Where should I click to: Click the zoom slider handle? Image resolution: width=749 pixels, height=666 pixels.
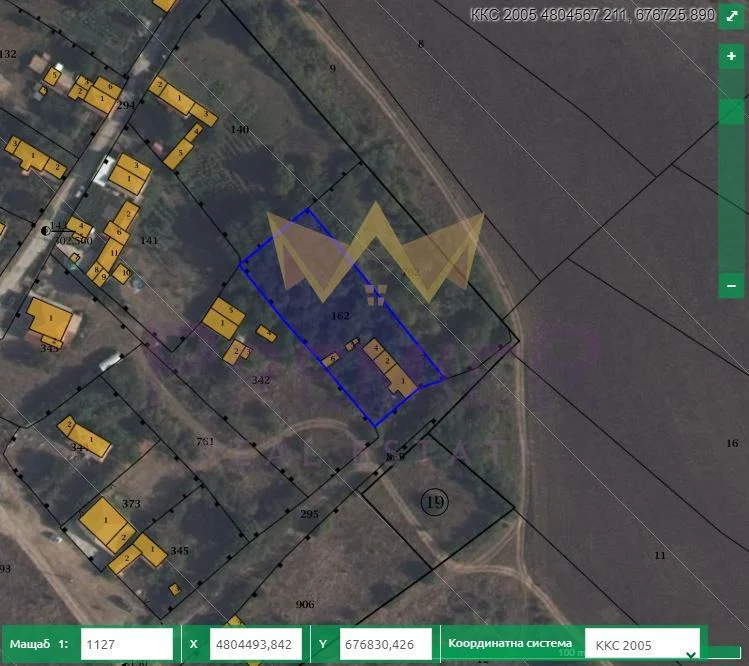730,110
